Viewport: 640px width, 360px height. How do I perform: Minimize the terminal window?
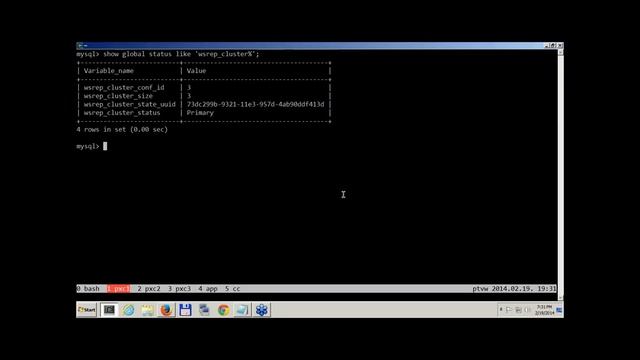tap(547, 45)
